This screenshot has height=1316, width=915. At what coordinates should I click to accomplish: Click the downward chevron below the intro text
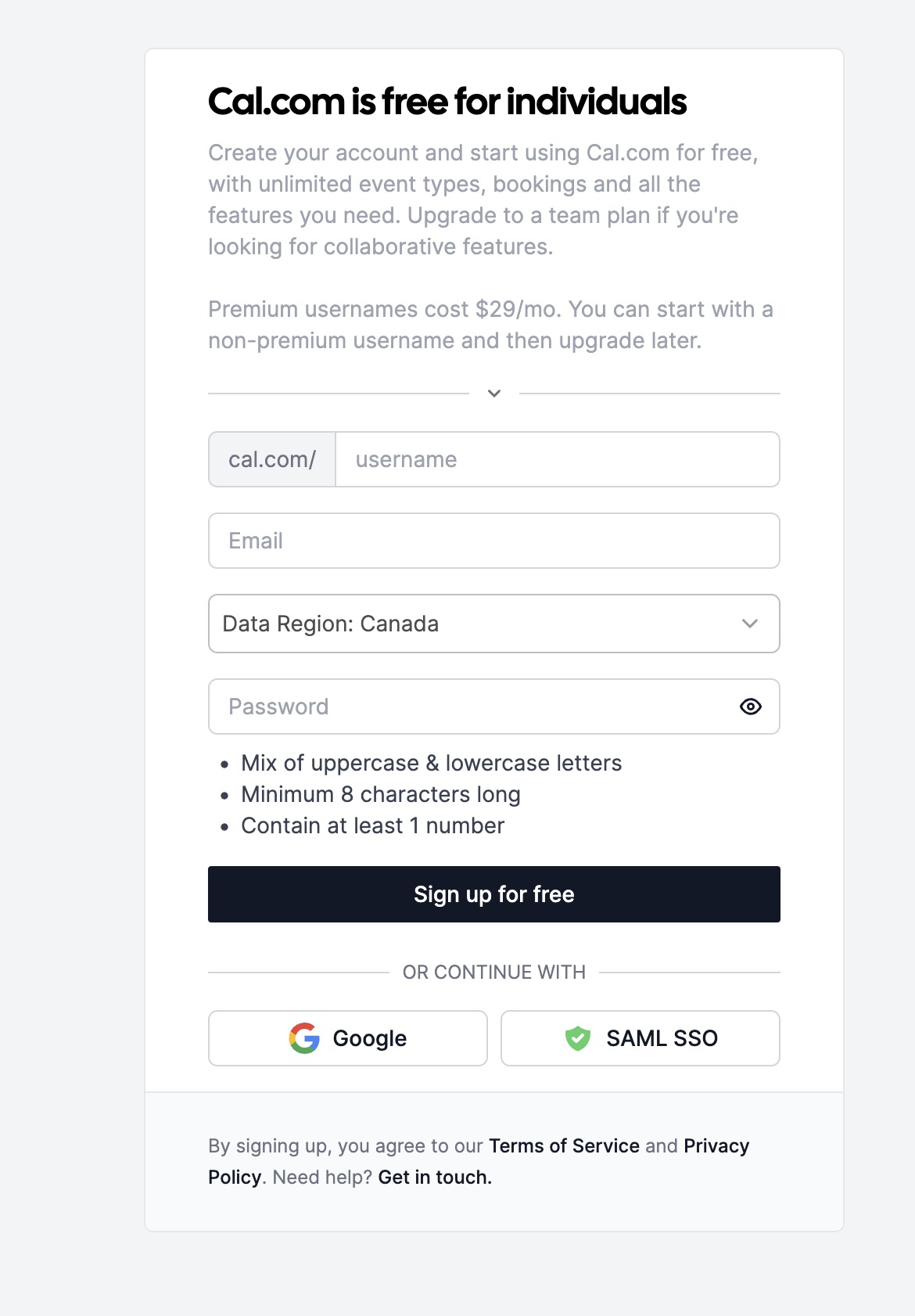pyautogui.click(x=493, y=394)
